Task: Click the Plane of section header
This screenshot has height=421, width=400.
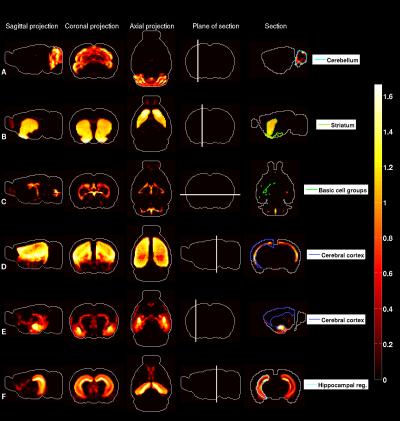Action: tap(216, 26)
